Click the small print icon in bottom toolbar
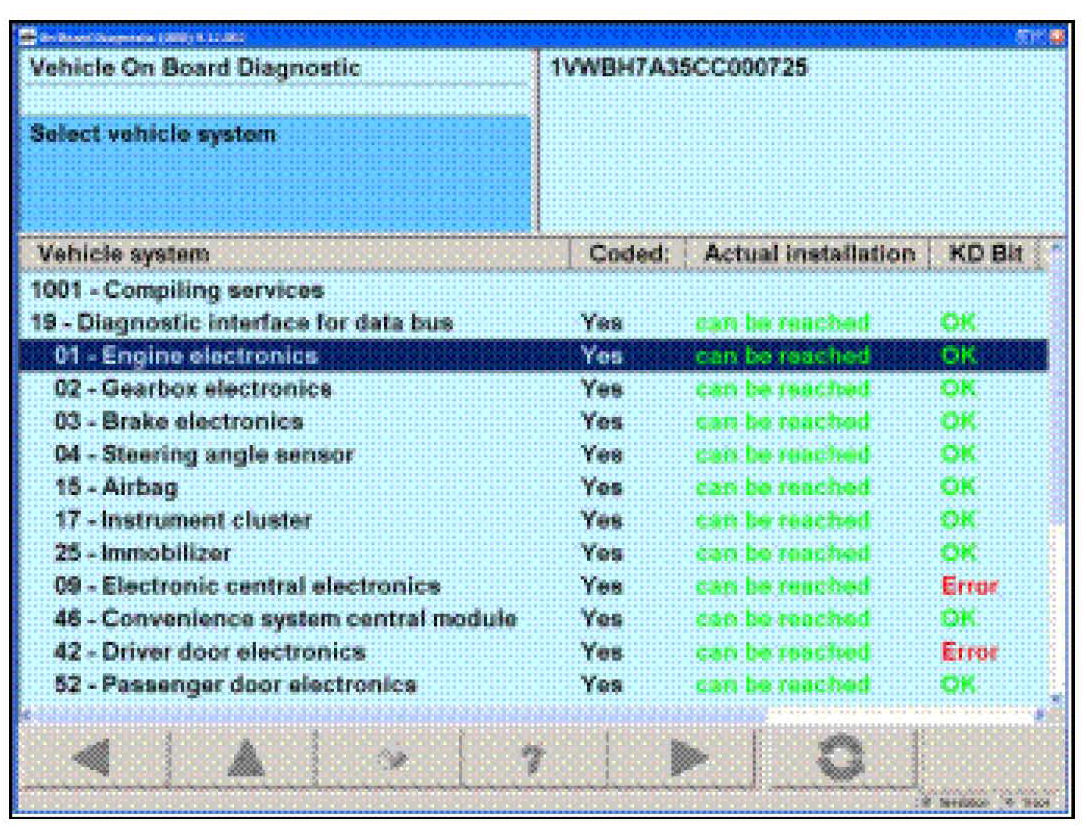The width and height of the screenshot is (1087, 834). coord(387,760)
